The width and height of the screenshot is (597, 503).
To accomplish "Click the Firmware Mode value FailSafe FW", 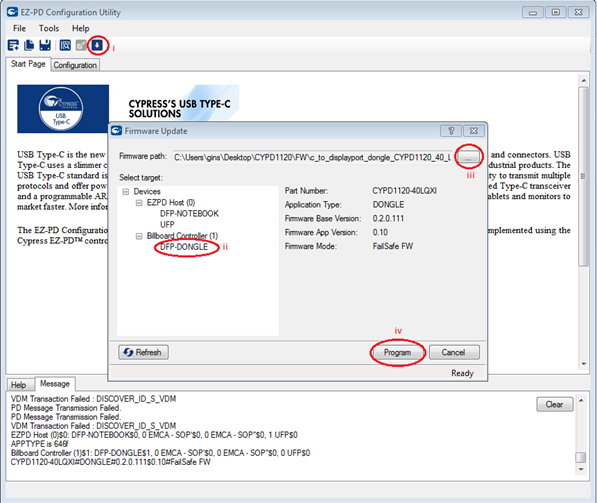I will [x=393, y=246].
